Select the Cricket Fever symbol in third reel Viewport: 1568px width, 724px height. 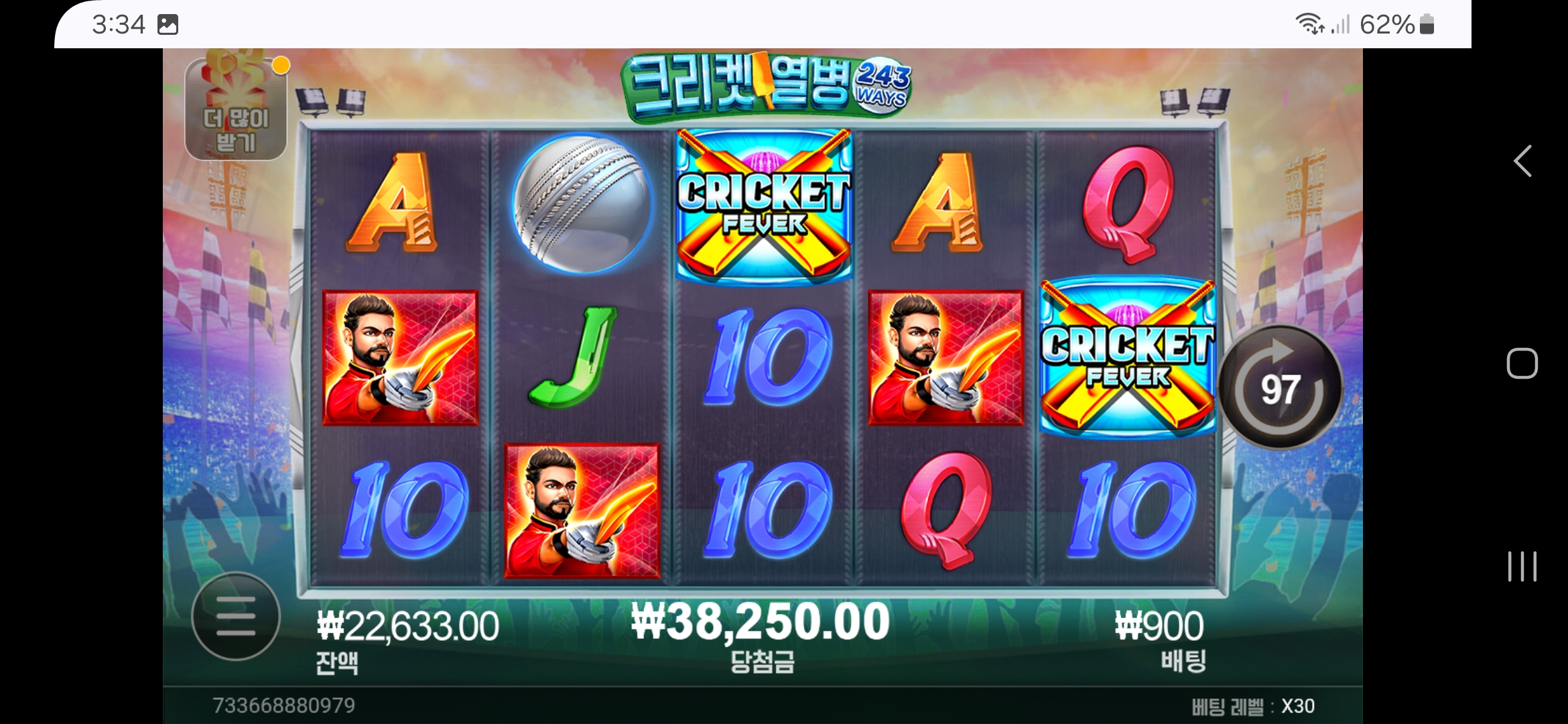pos(764,205)
